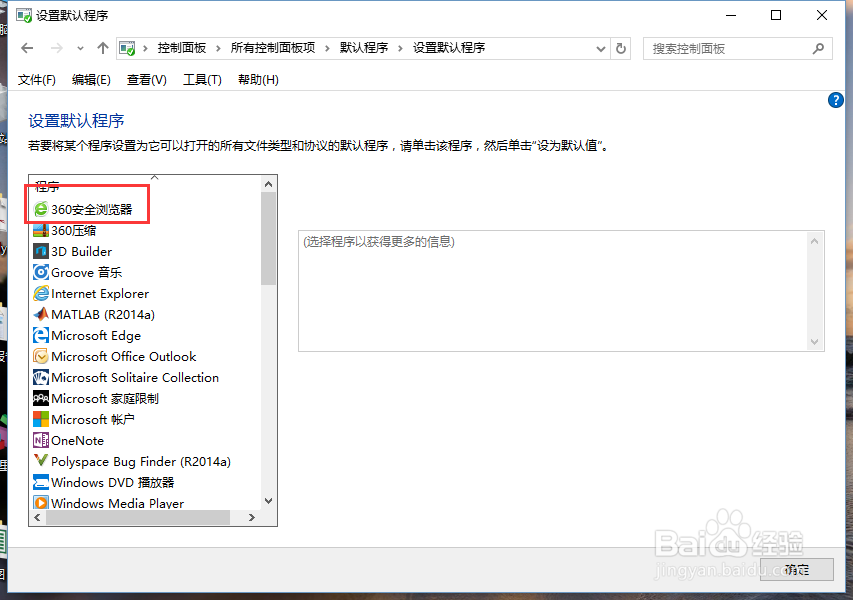The image size is (853, 600).
Task: Click the 确定 button
Action: [796, 570]
